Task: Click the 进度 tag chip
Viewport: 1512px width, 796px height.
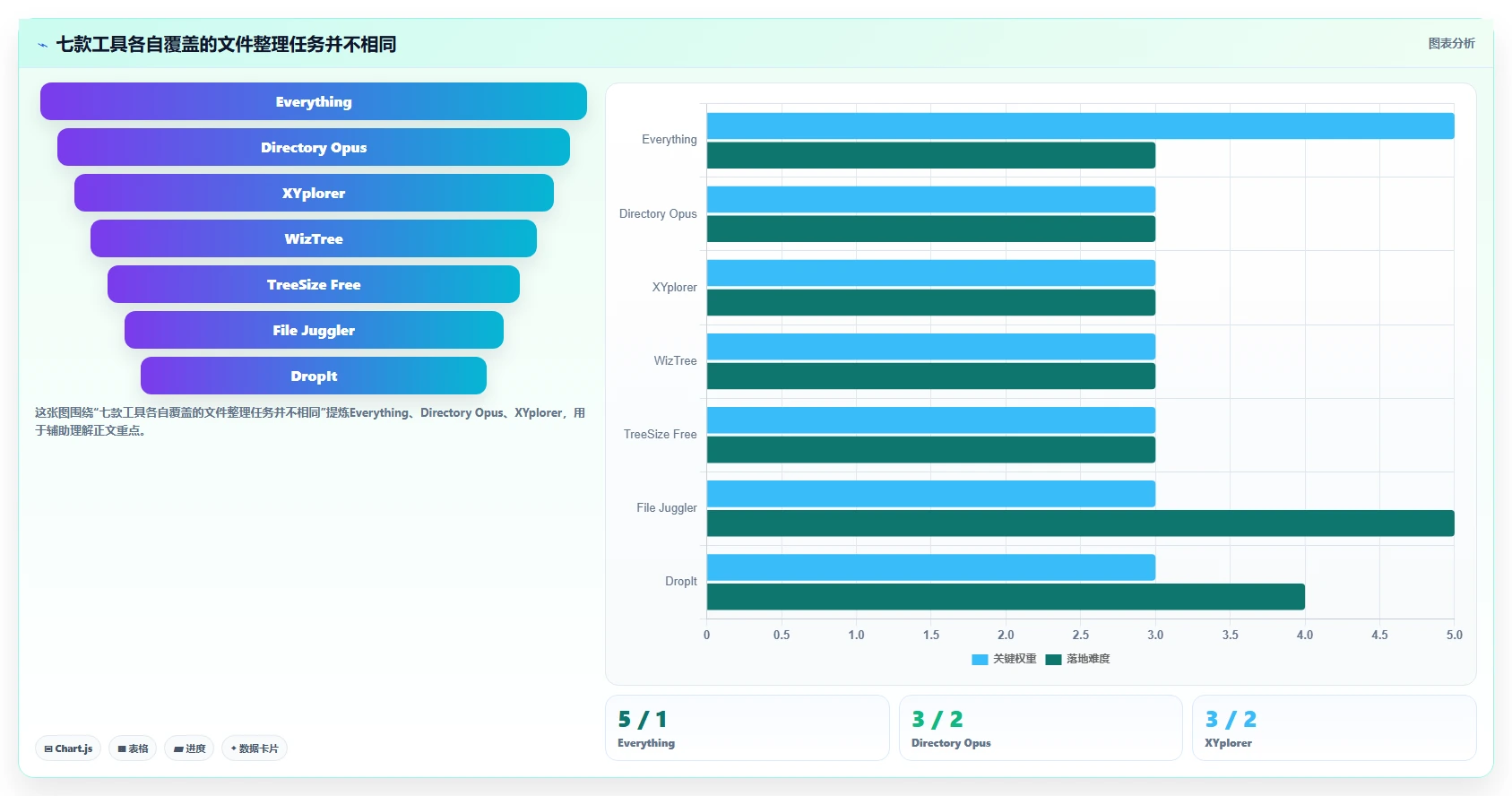Action: [x=189, y=748]
